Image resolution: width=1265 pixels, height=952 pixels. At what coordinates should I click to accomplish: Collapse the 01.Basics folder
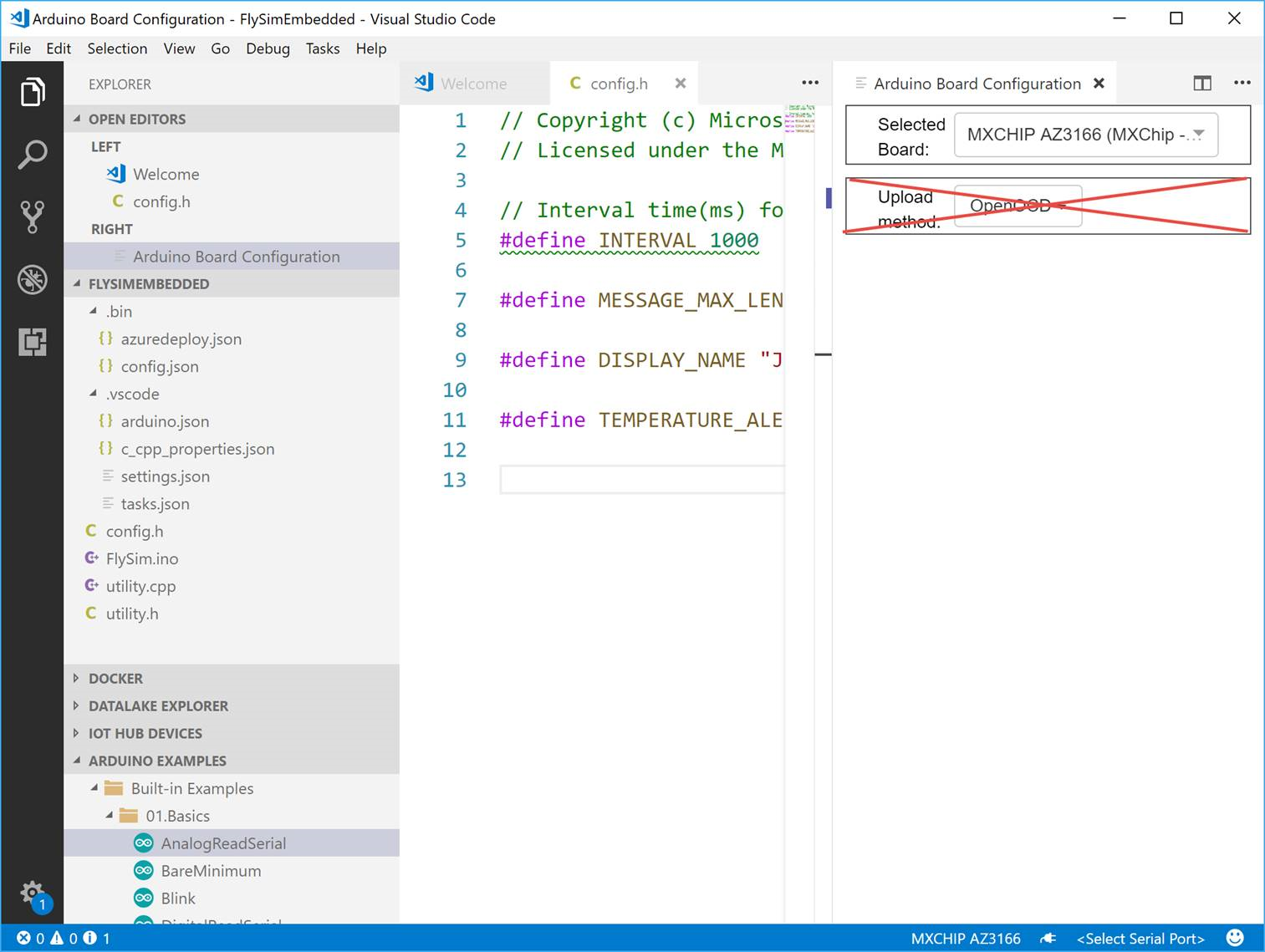tap(232, 816)
